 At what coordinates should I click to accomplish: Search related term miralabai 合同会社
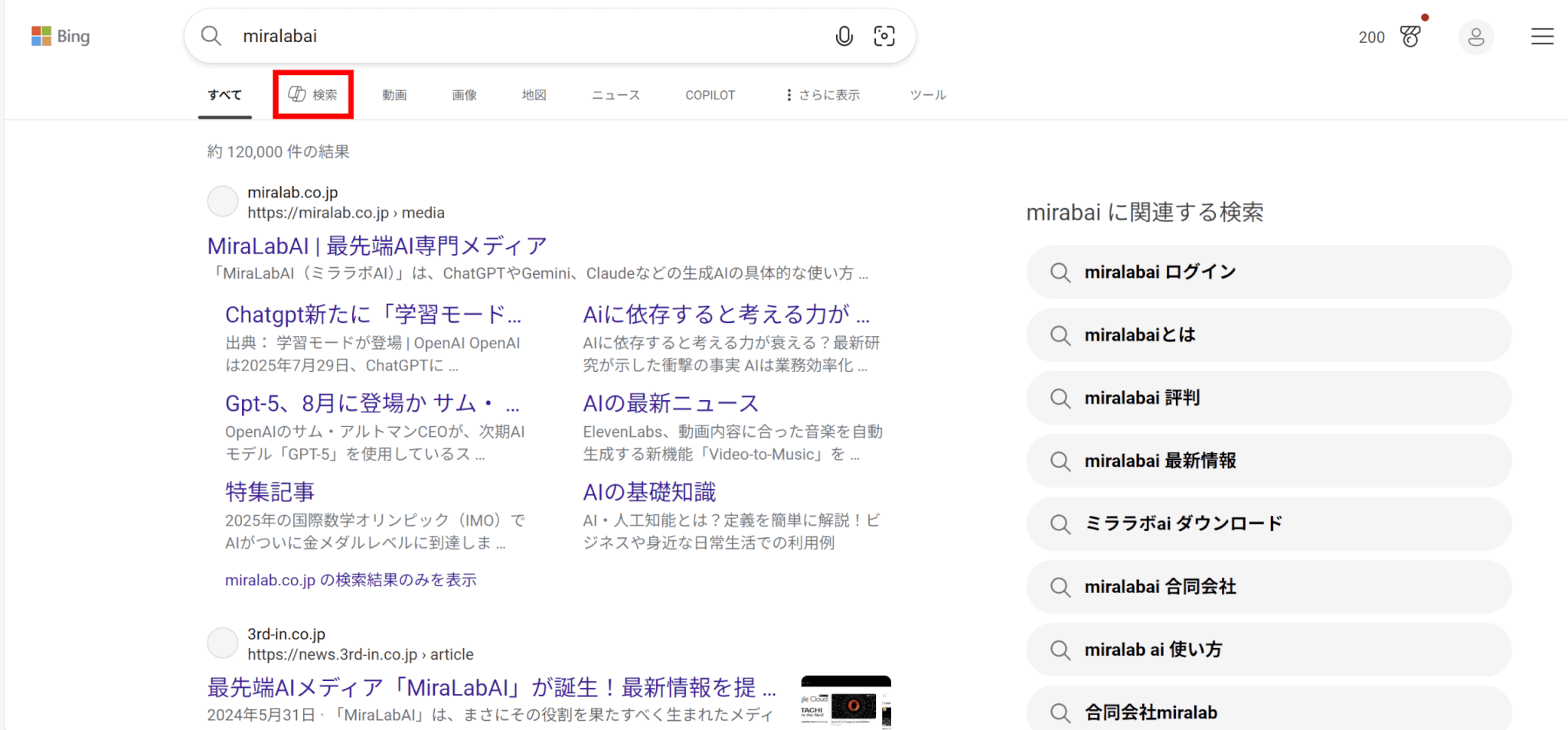(x=1269, y=587)
